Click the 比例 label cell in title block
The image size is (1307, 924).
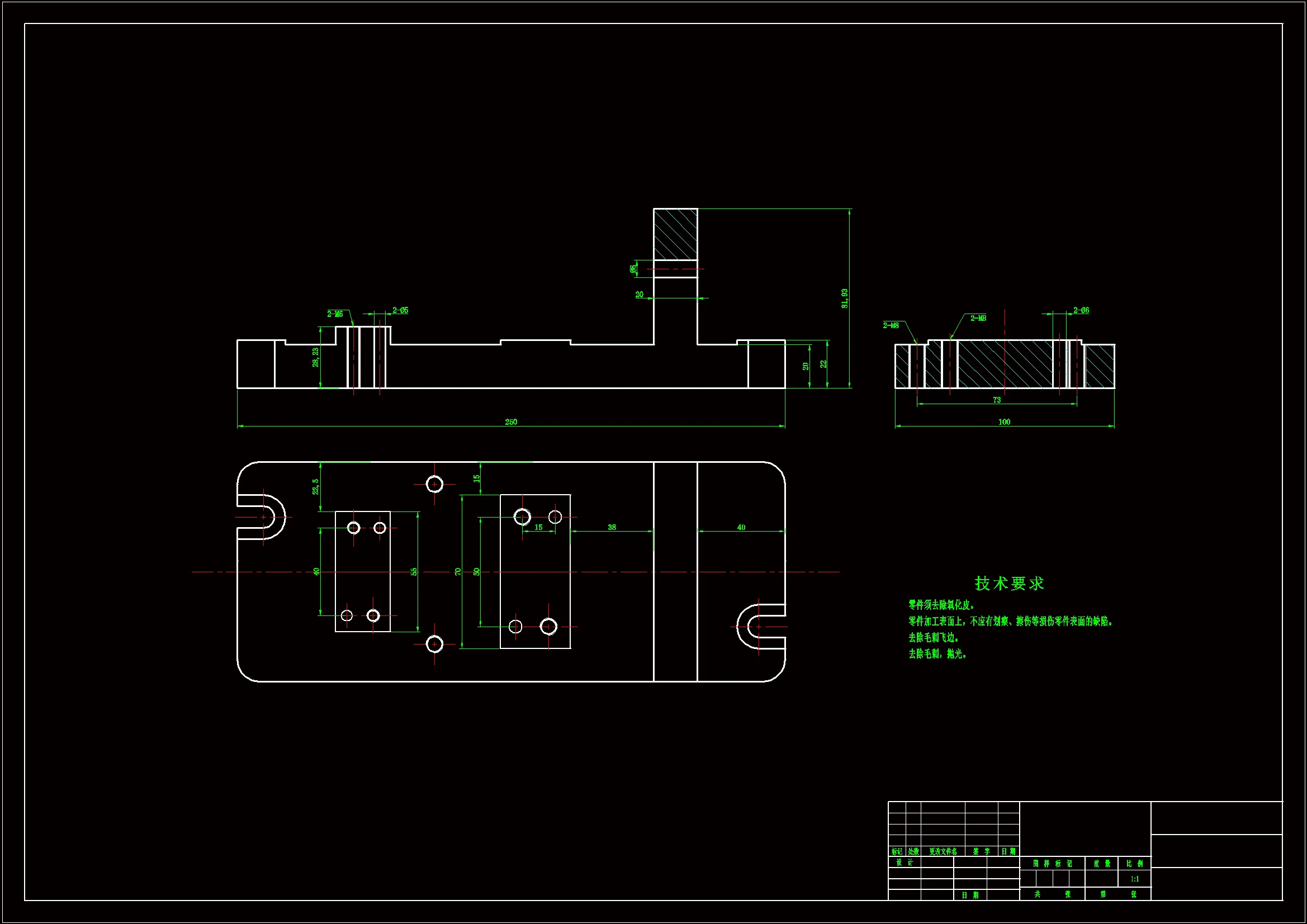click(1134, 863)
